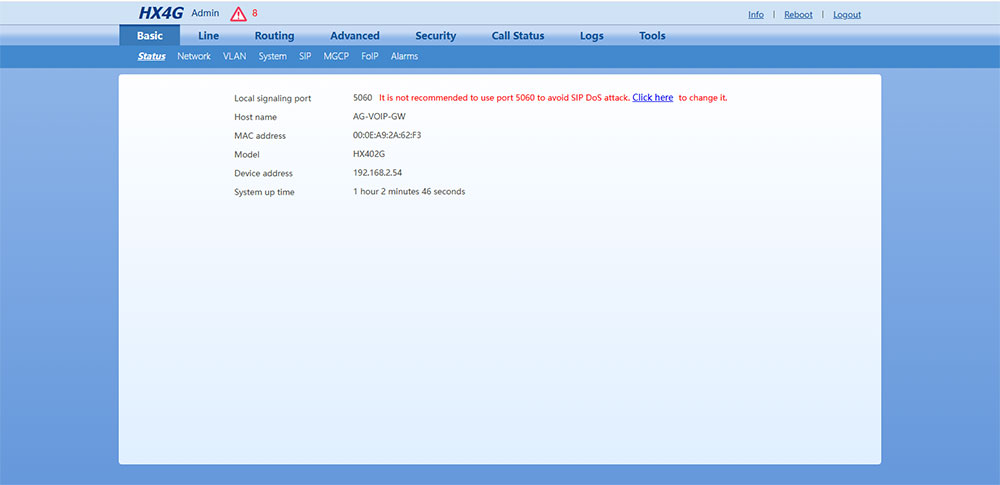Open the SIP submenu page

(x=305, y=57)
